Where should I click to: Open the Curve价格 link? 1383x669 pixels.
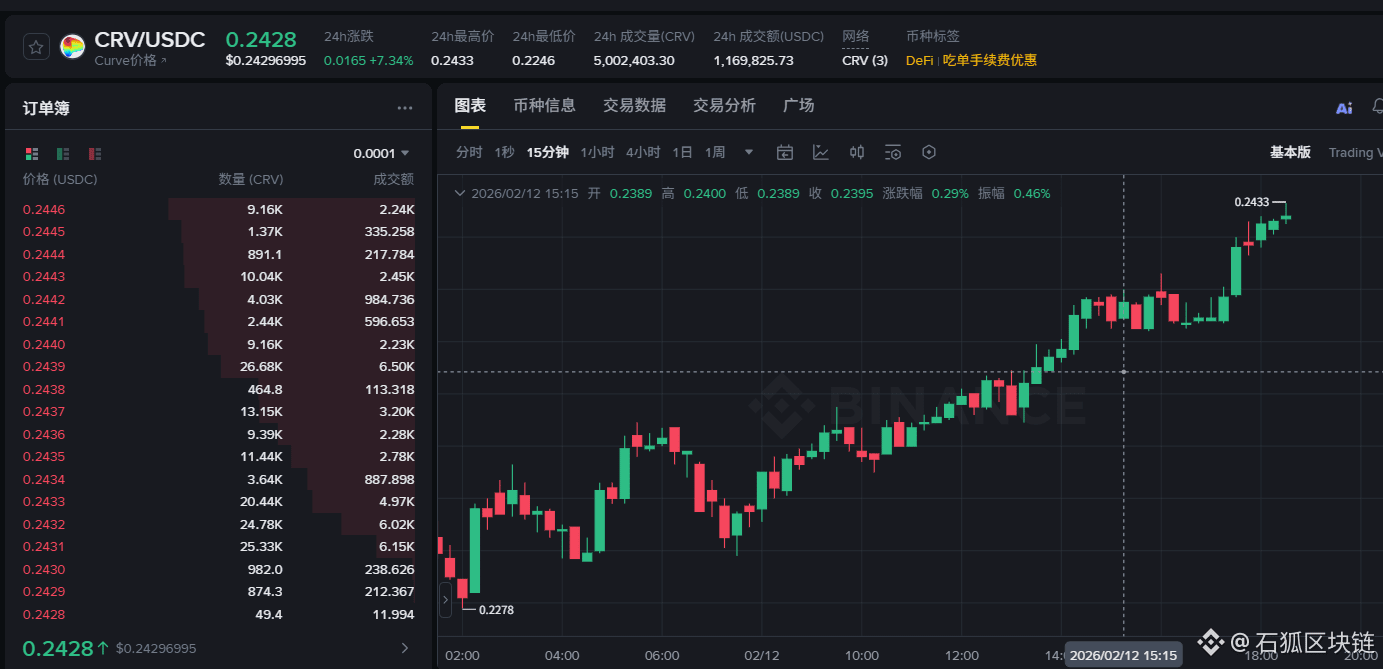point(130,61)
